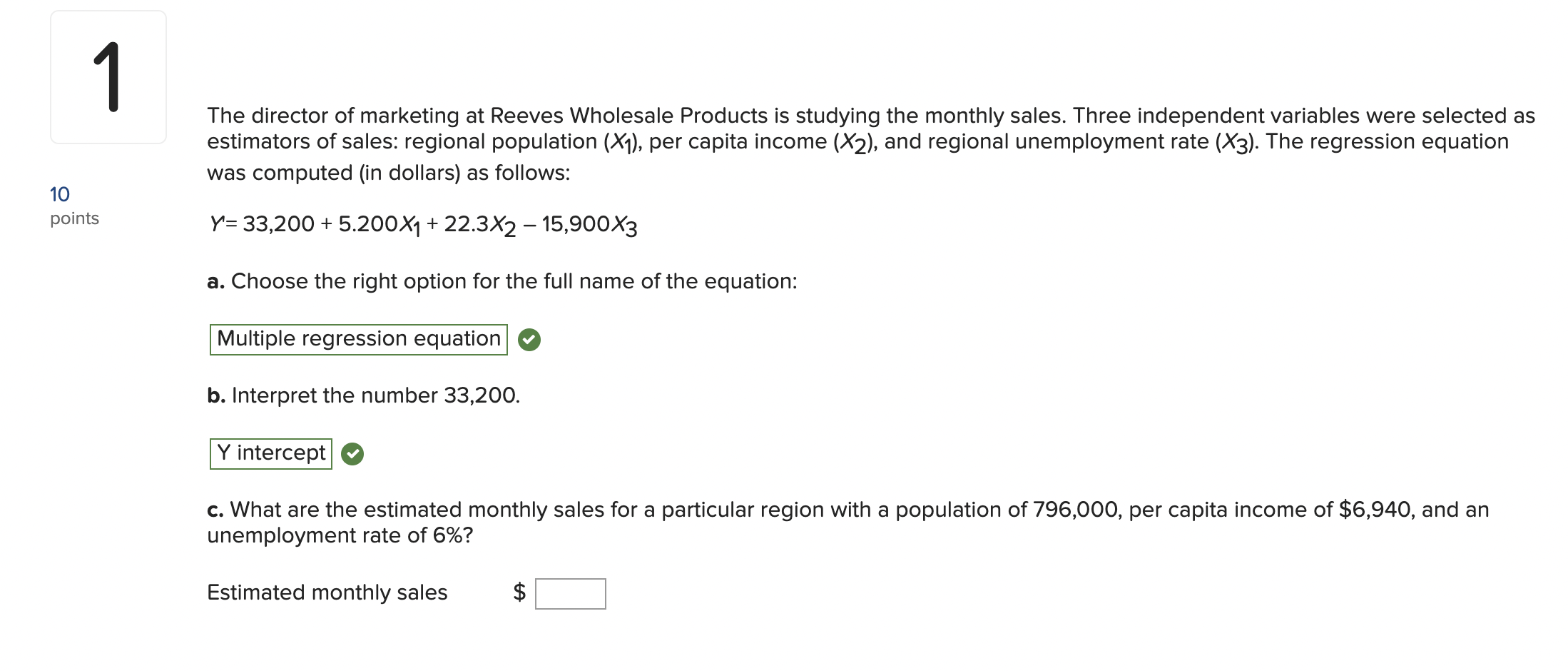Click the intro sentence about Reeves Wholesale Products
This screenshot has height=671, width=1568.
pos(871,143)
